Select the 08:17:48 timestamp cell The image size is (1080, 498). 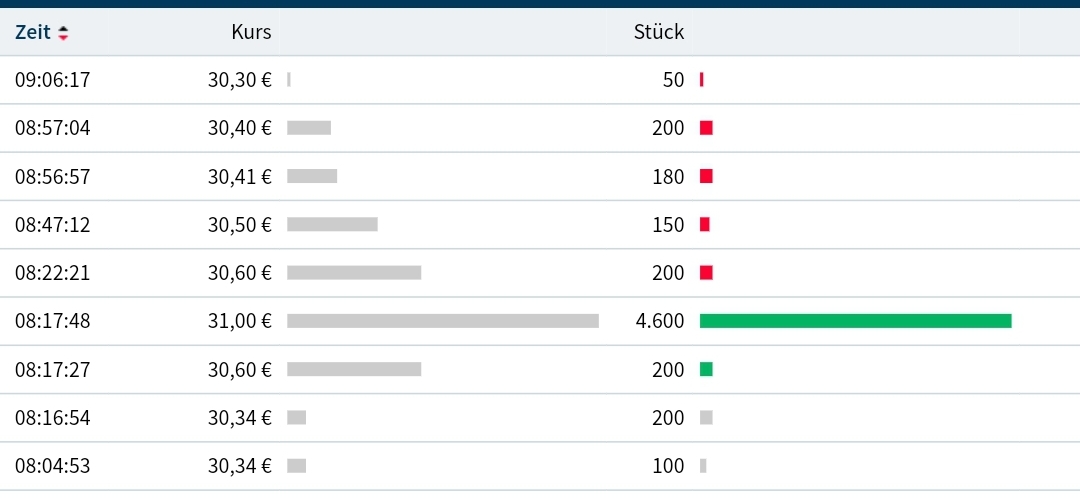click(x=53, y=321)
